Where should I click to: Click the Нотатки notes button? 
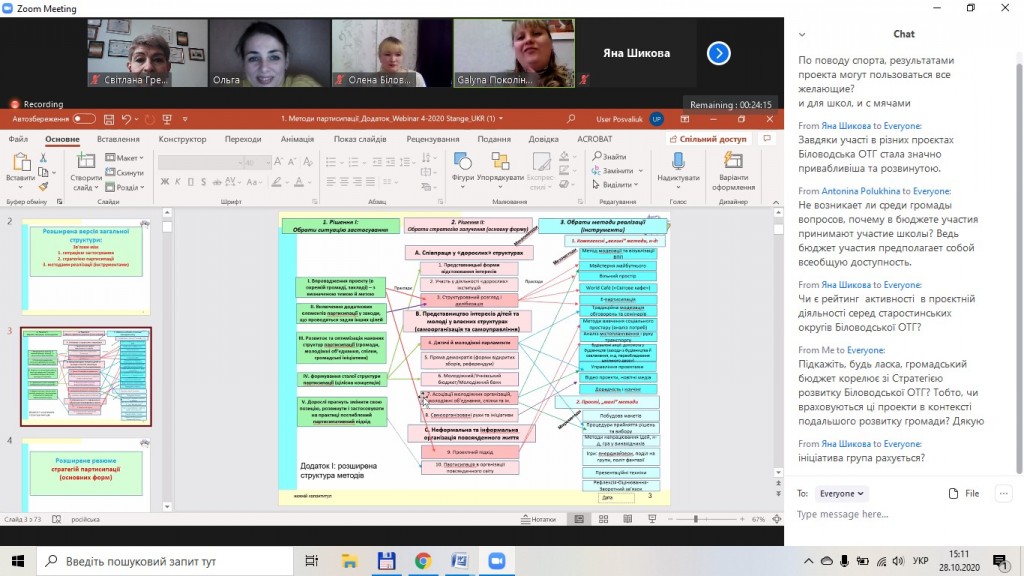coord(538,519)
